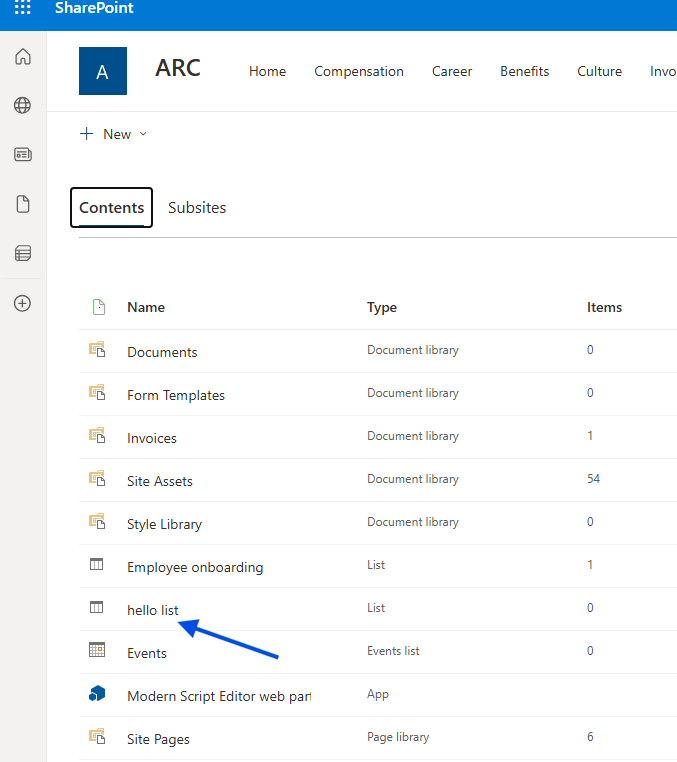Click the Items column header

click(x=604, y=307)
